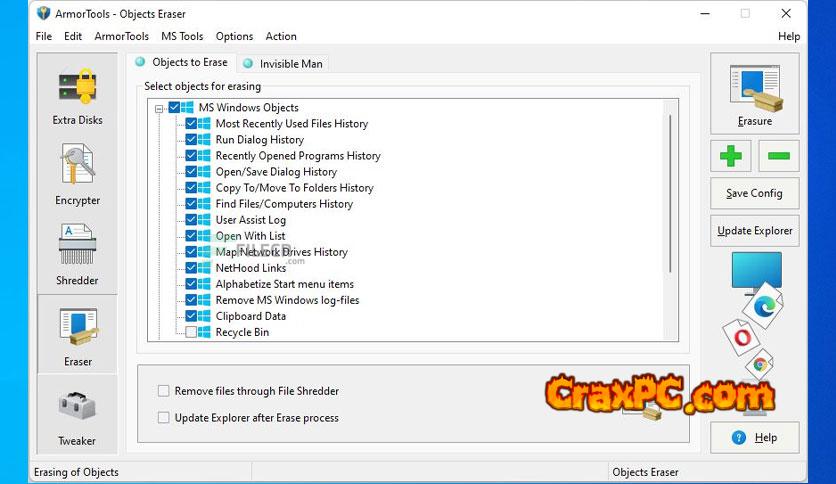The image size is (836, 484).
Task: Open the File menu
Action: click(44, 36)
